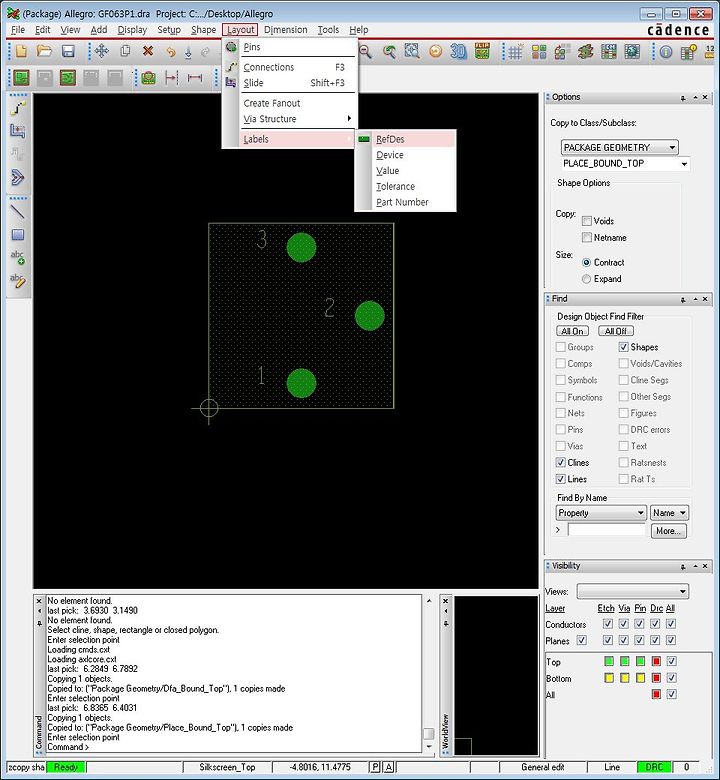Select the Add Rectangle tool in left toolbar
The width and height of the screenshot is (720, 780).
[x=18, y=235]
